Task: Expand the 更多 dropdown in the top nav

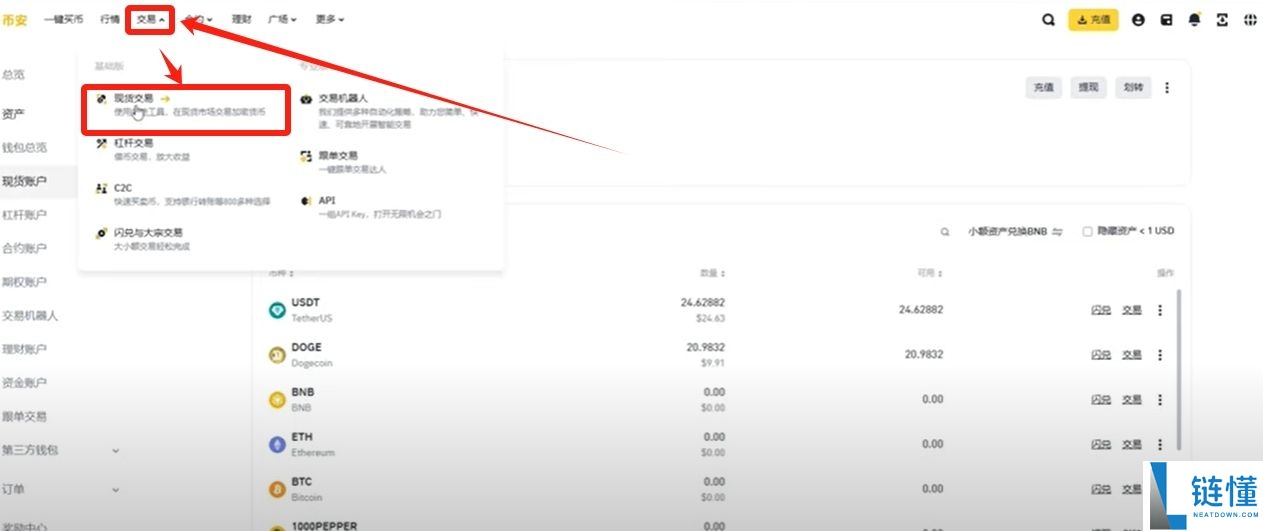Action: click(329, 19)
